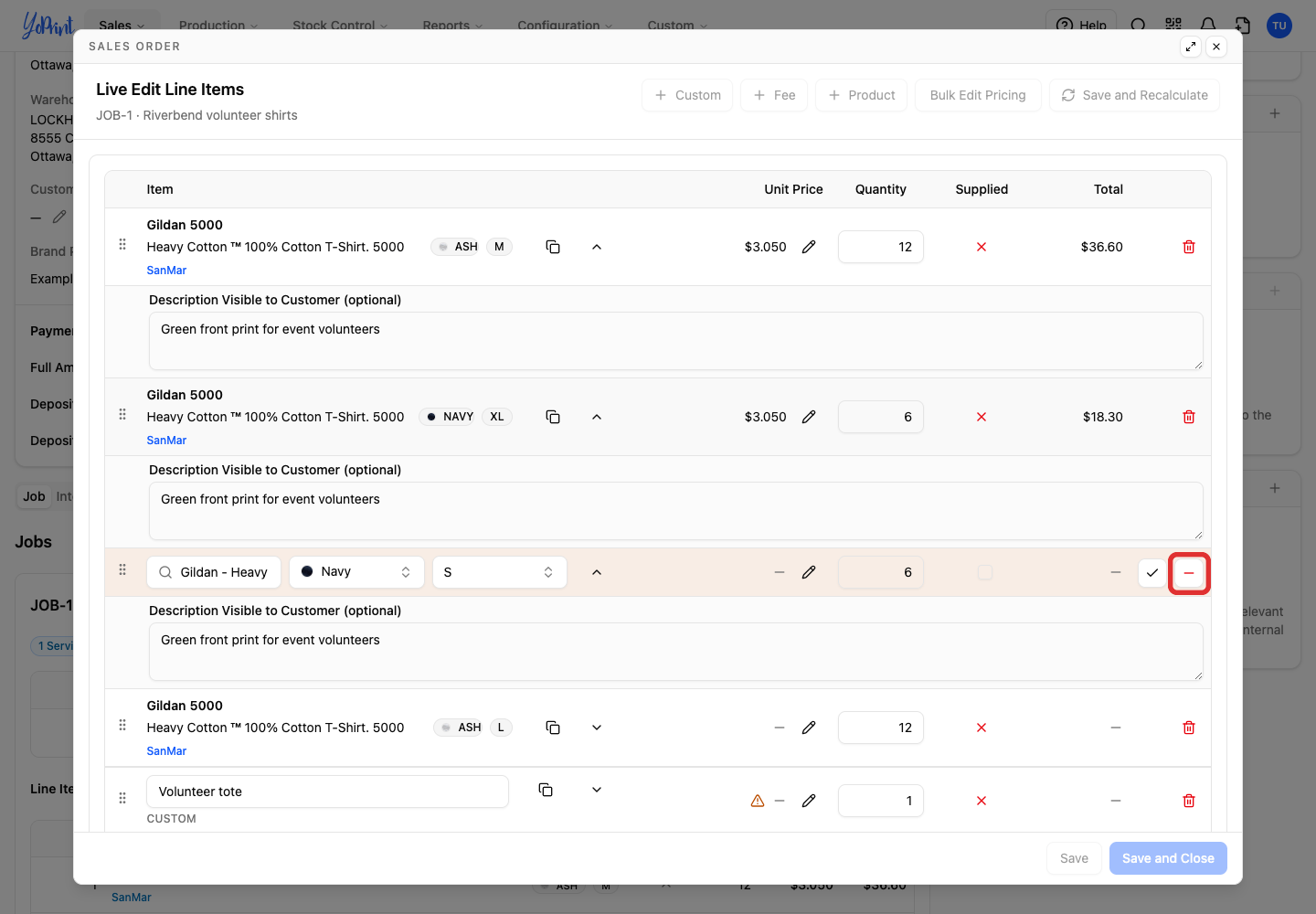
Task: Collapse the ASH M item description
Action: [597, 247]
